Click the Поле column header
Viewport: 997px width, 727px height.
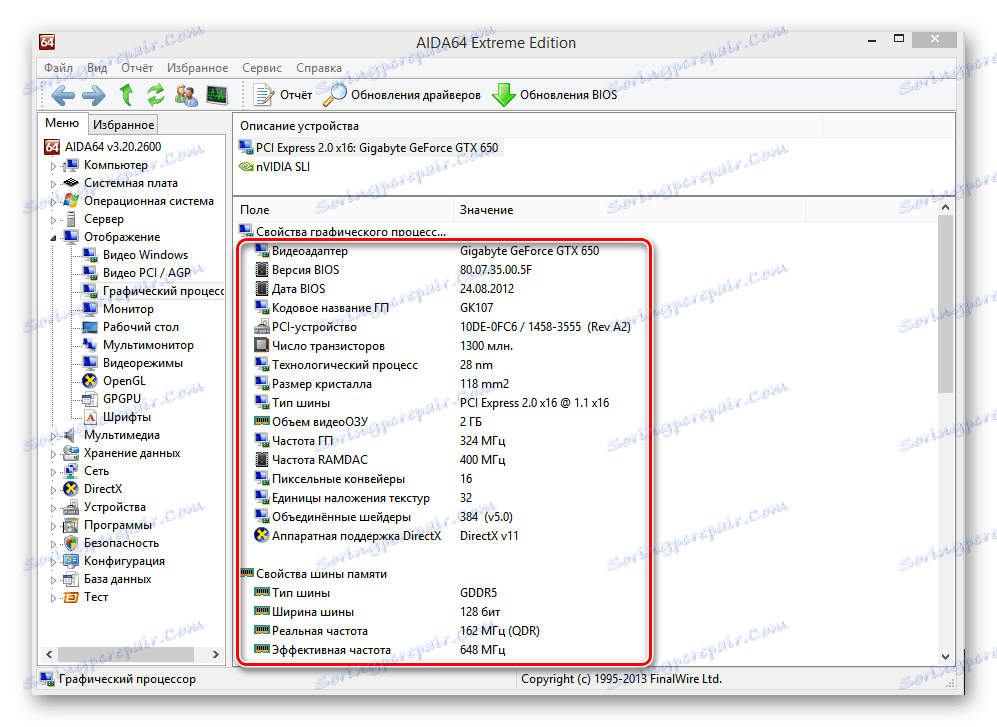(x=343, y=210)
